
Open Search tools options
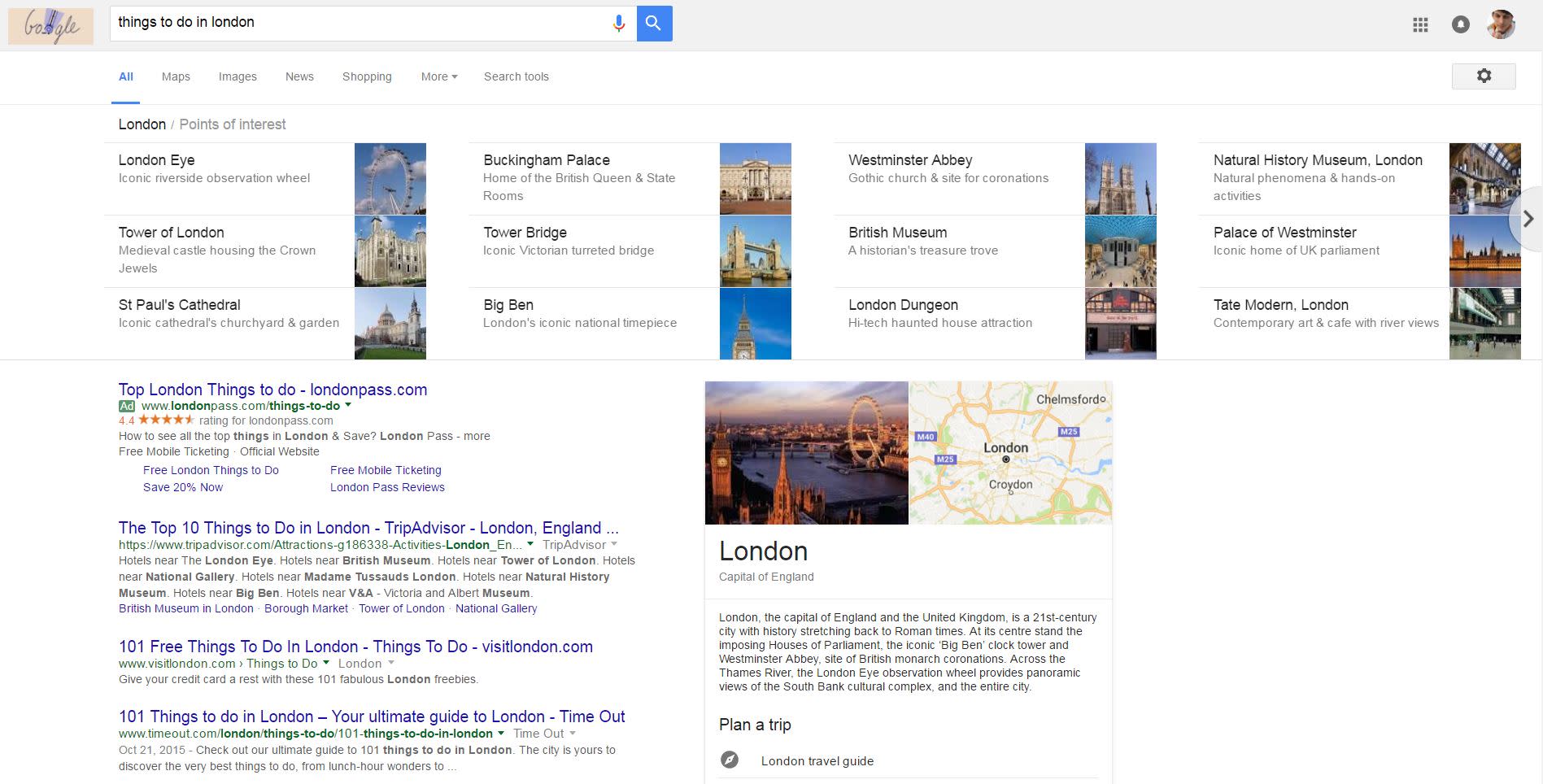click(x=517, y=76)
